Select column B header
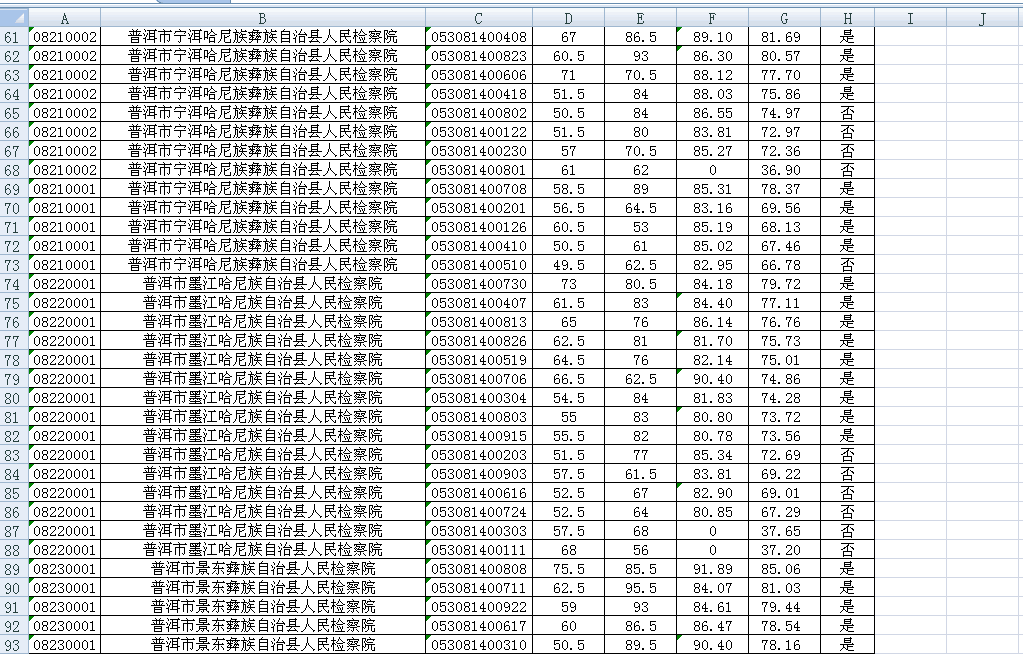This screenshot has width=1023, height=654. tap(262, 19)
